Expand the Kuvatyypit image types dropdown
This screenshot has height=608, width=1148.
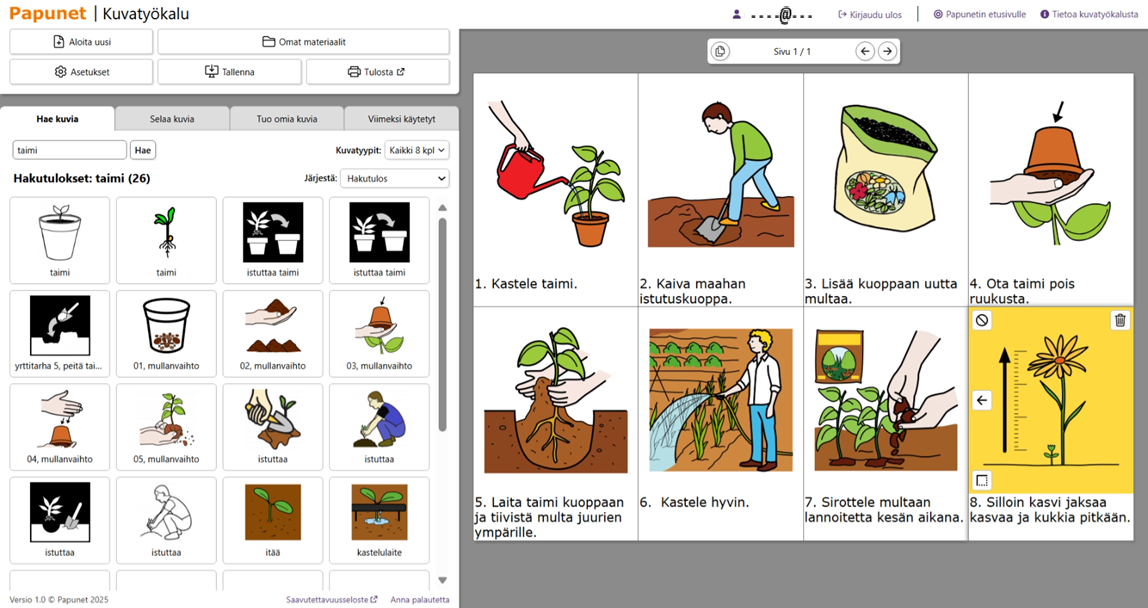pyautogui.click(x=418, y=150)
